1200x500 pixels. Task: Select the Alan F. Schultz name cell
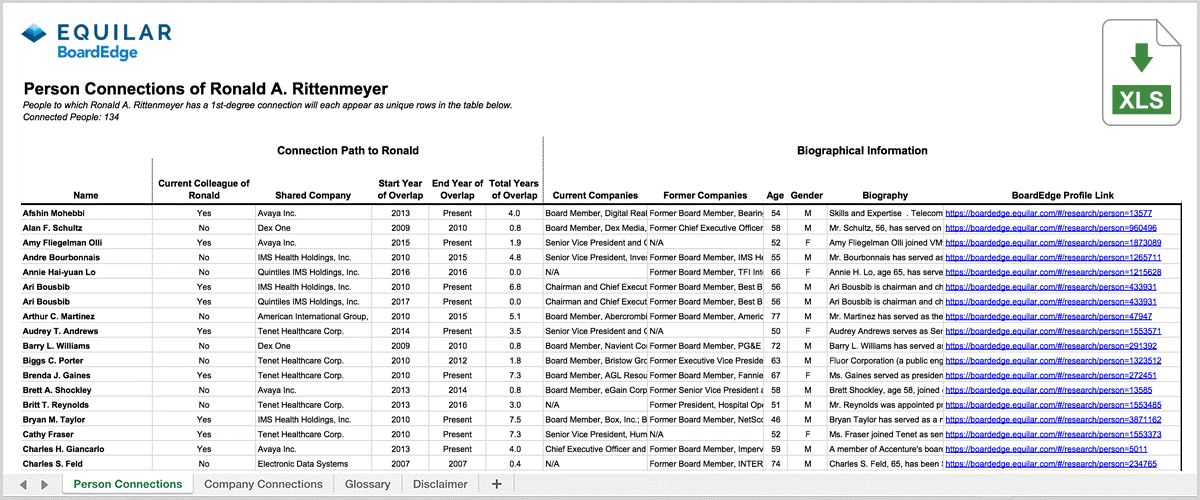[86, 228]
